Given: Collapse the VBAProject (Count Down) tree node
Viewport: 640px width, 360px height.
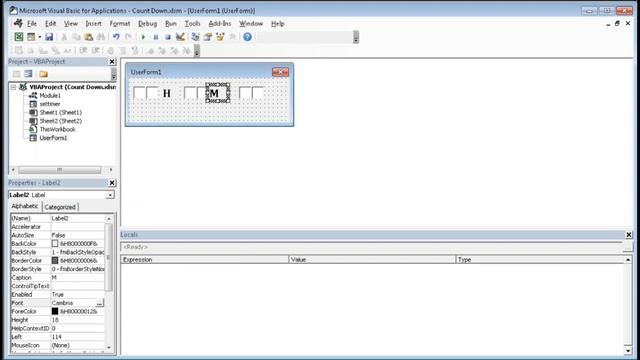Looking at the screenshot, I should (x=13, y=87).
